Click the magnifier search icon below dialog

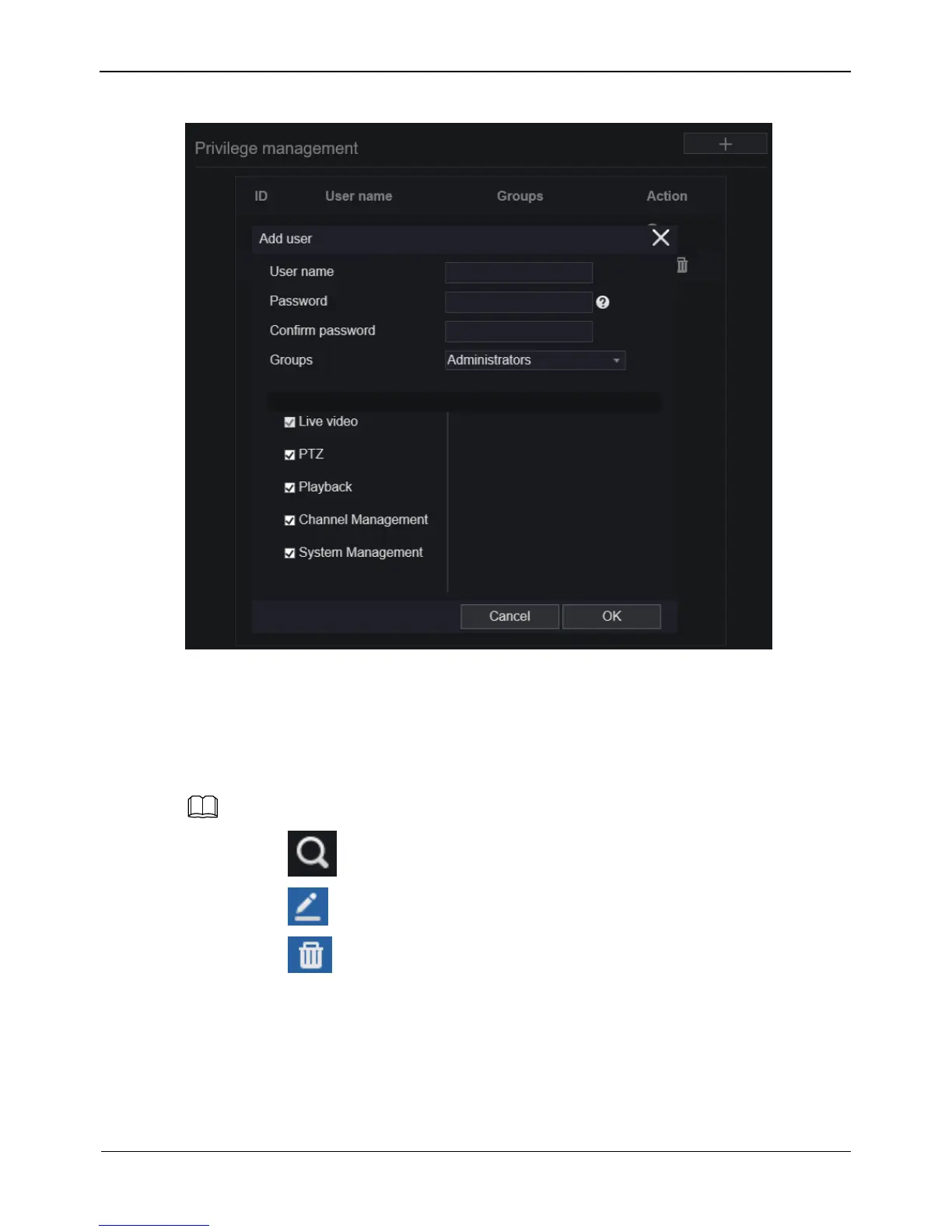312,853
